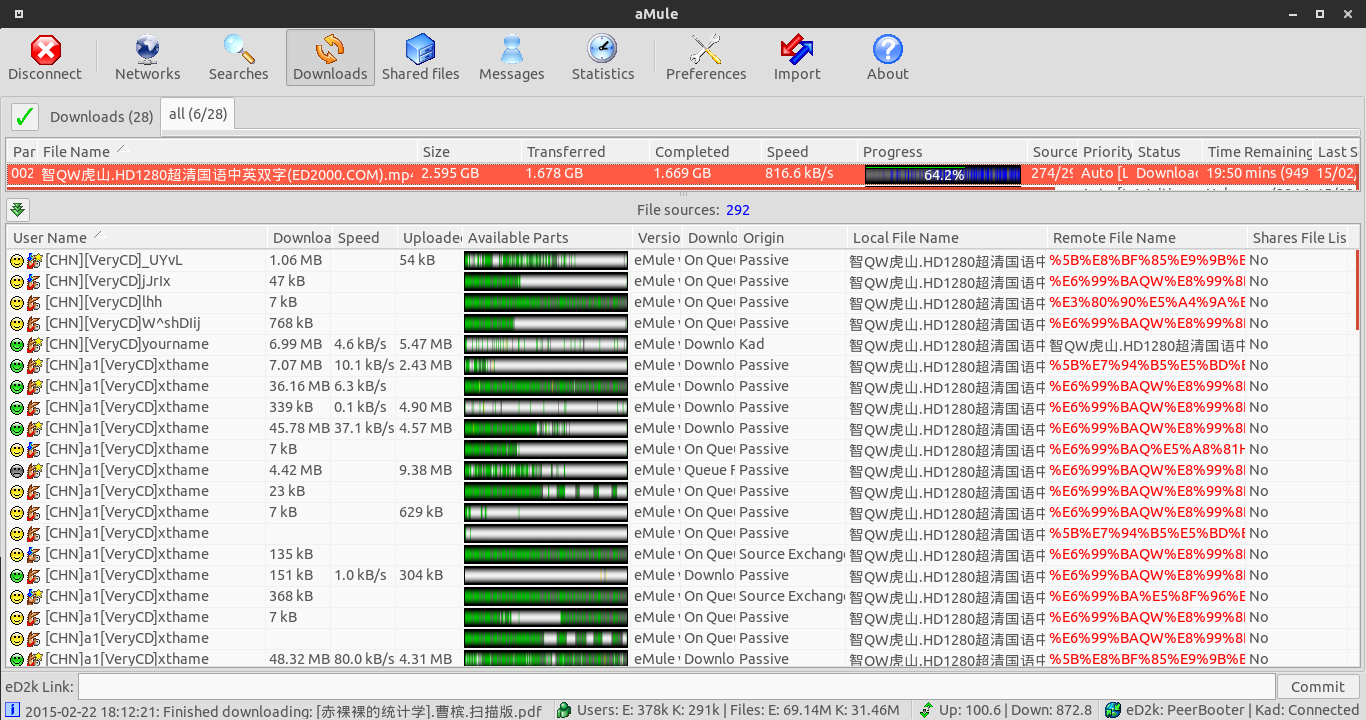This screenshot has width=1366, height=720.
Task: Click 37.1 kB/s speed cell
Action: click(363, 428)
